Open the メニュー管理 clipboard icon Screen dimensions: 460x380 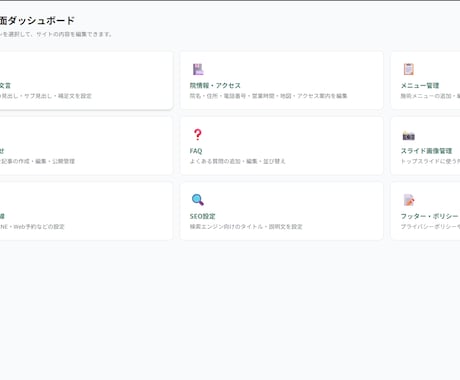pyautogui.click(x=409, y=69)
